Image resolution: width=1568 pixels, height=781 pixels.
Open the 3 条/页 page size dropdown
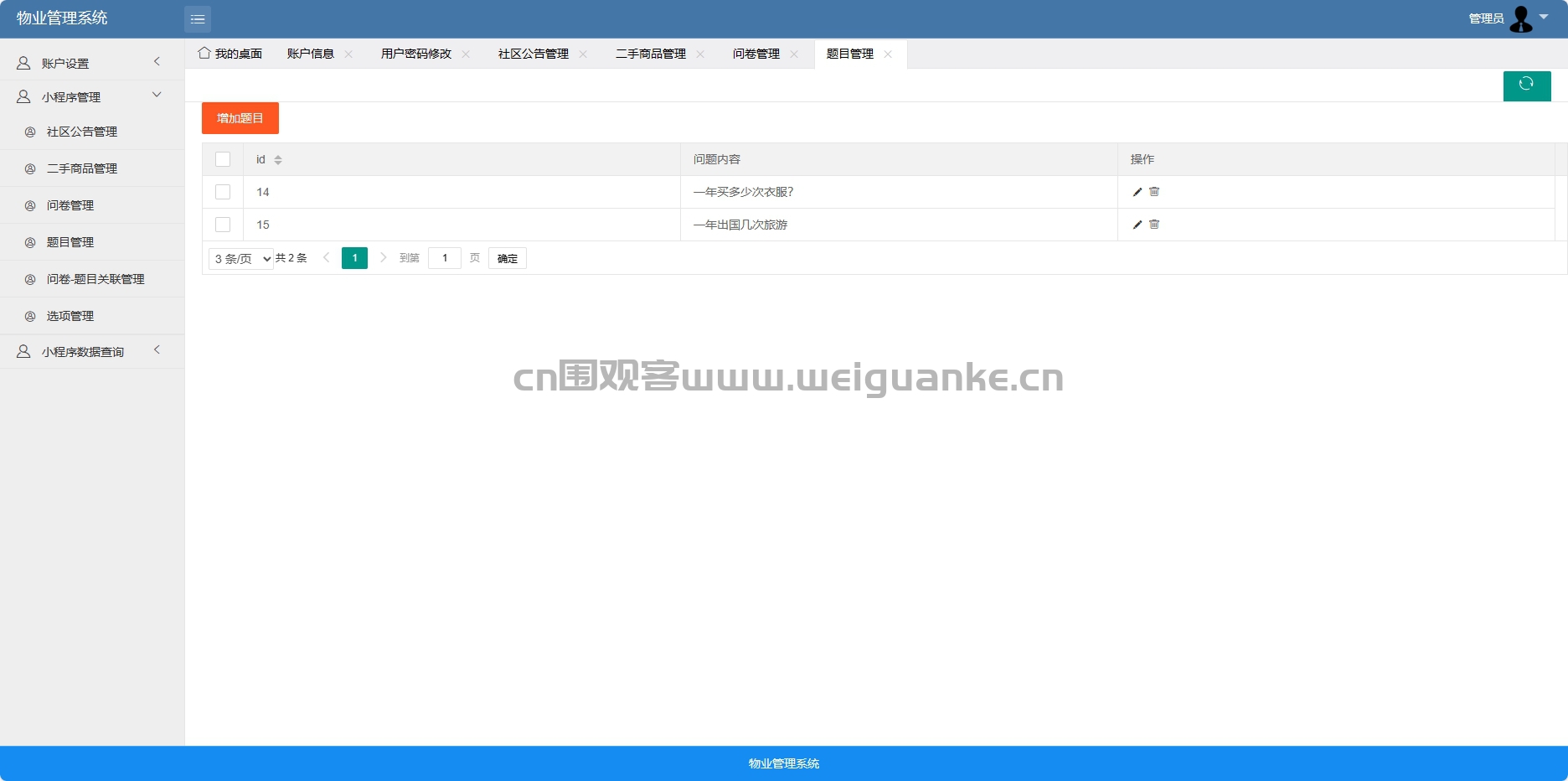[241, 258]
